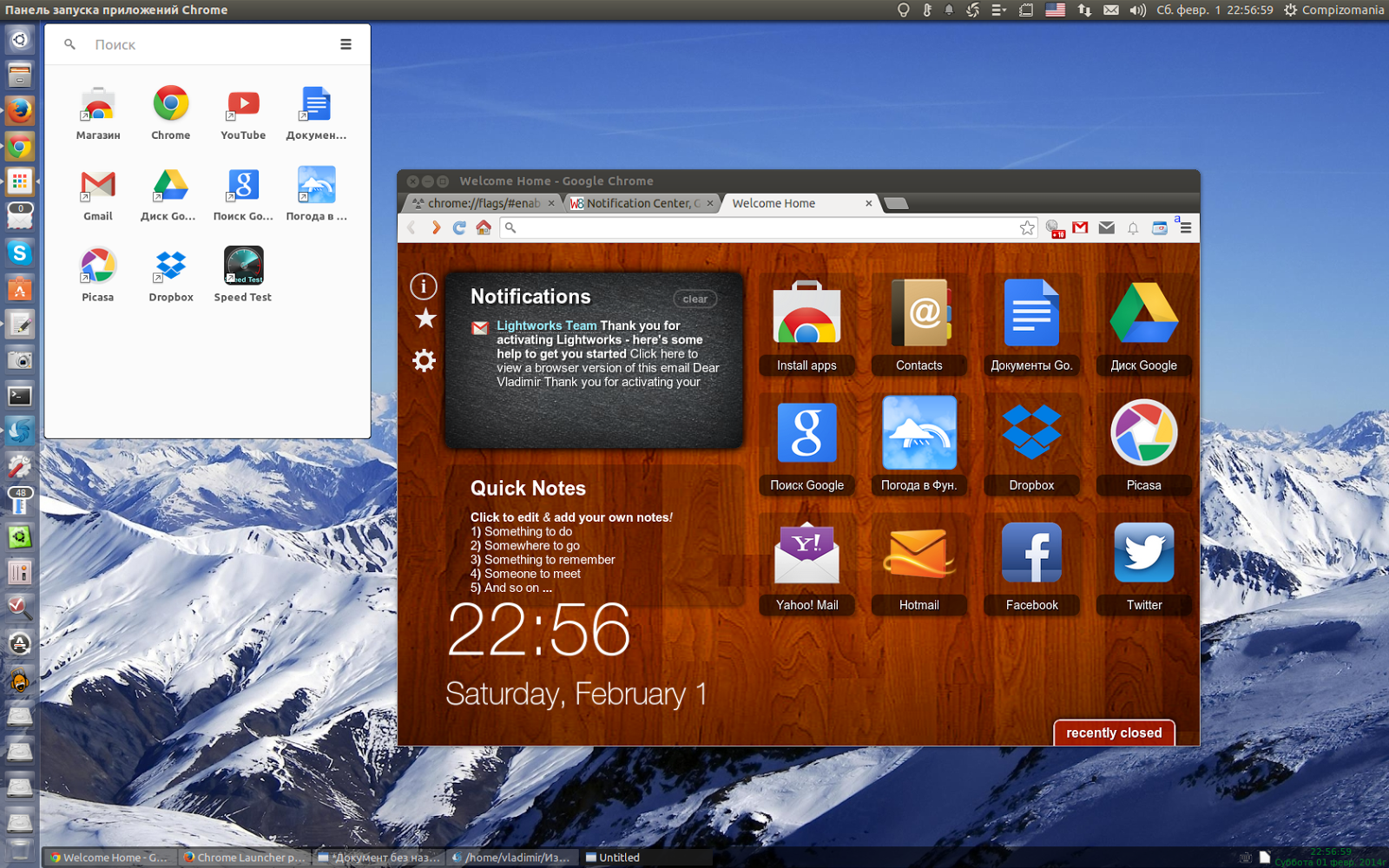
Task: Open the Terminal from the Unity launcher
Action: 20,396
